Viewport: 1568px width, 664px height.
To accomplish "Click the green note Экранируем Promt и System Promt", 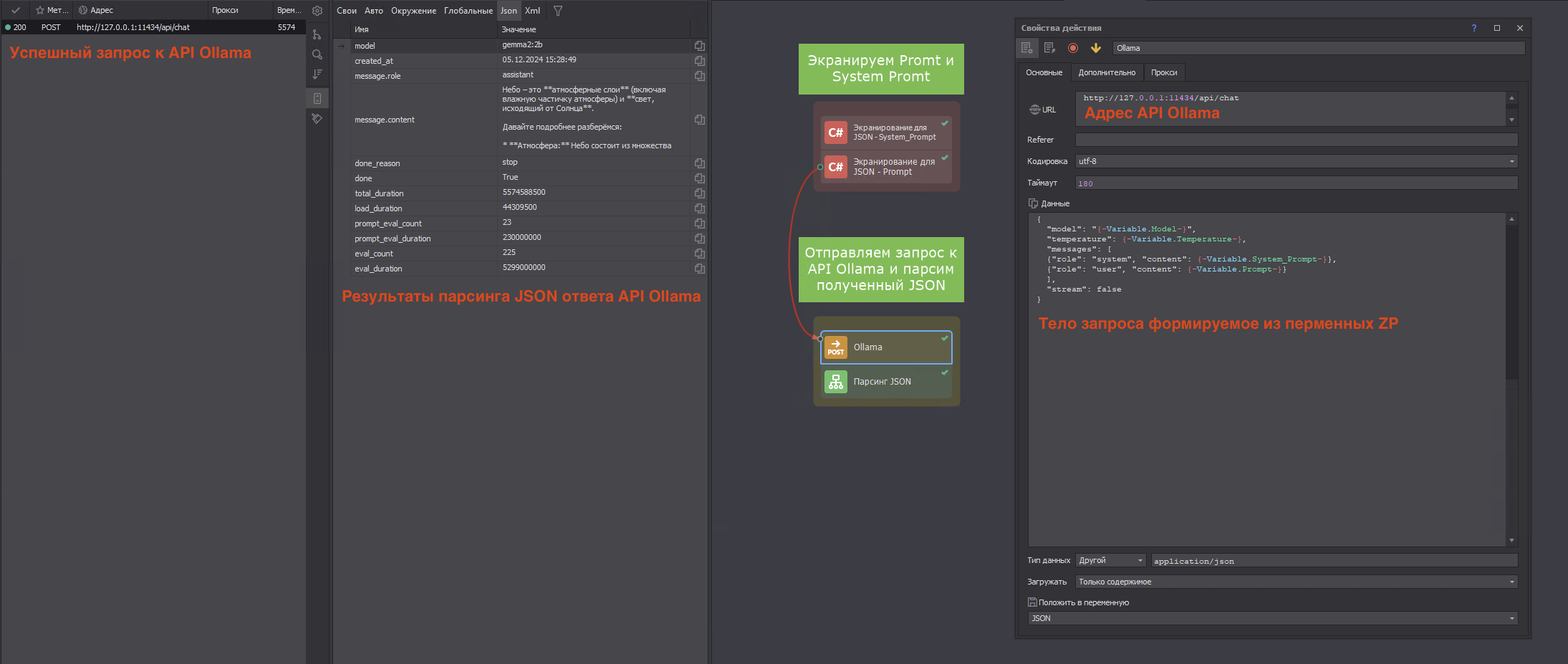I will [x=881, y=69].
